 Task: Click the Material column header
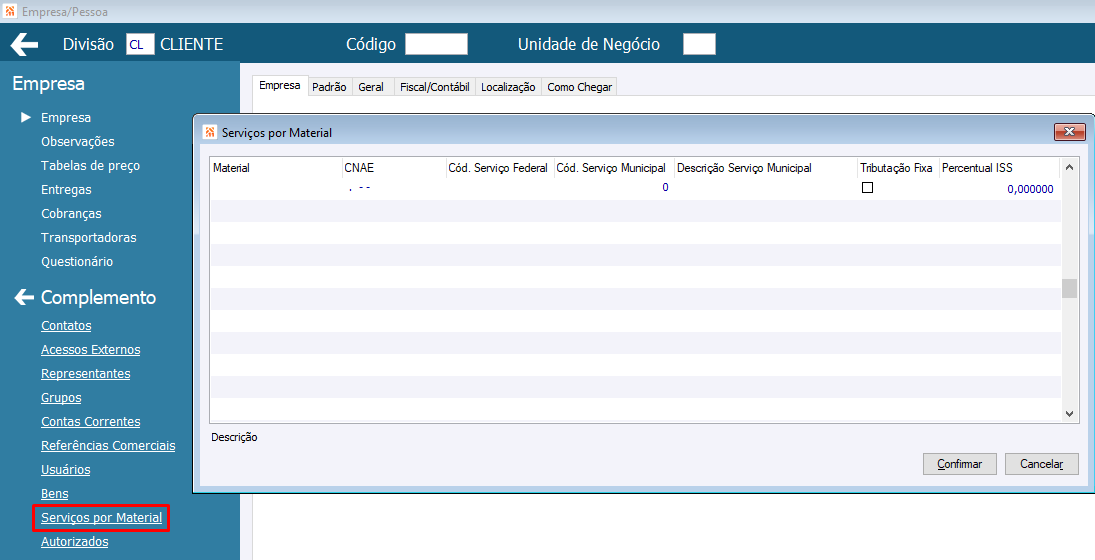(276, 168)
